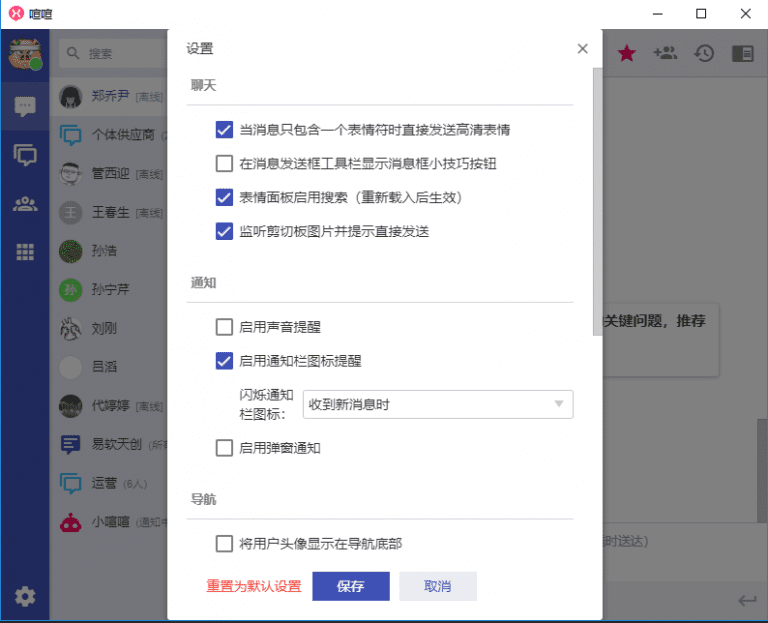Expand the 收到新消息时 dropdown
Screen dimensions: 768x623
(438, 404)
